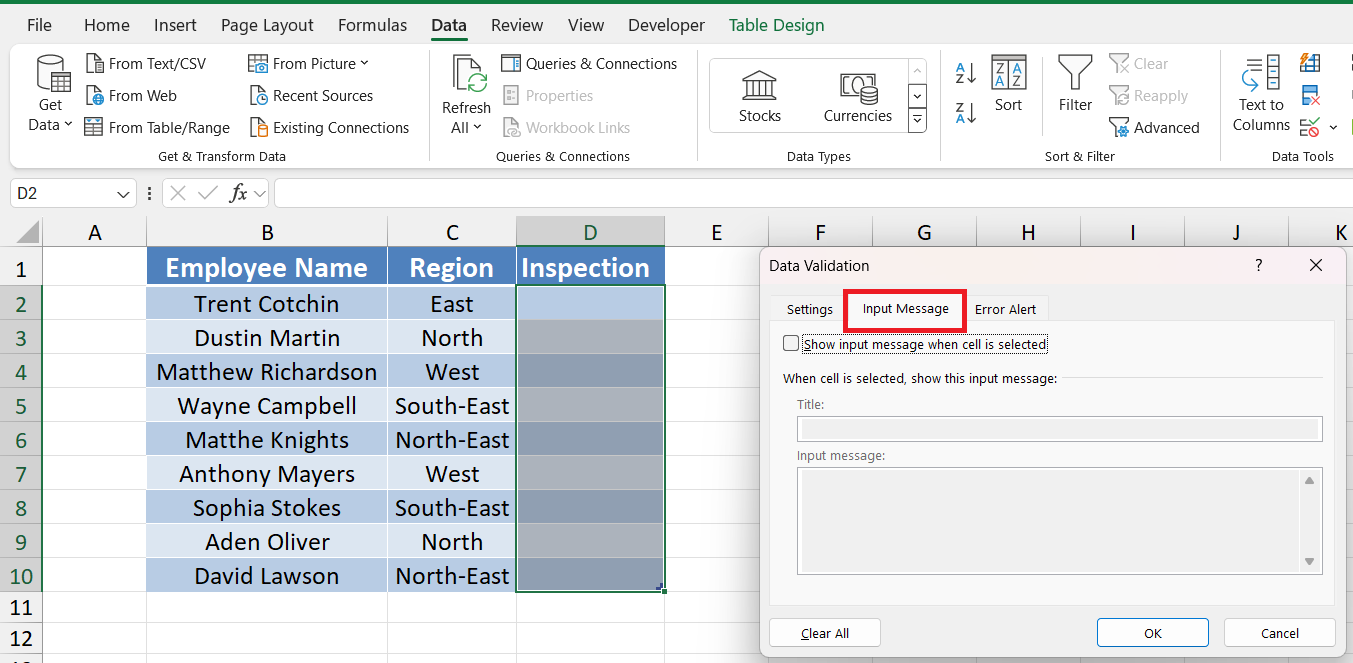The image size is (1353, 663).
Task: Select column A header
Action: (95, 233)
